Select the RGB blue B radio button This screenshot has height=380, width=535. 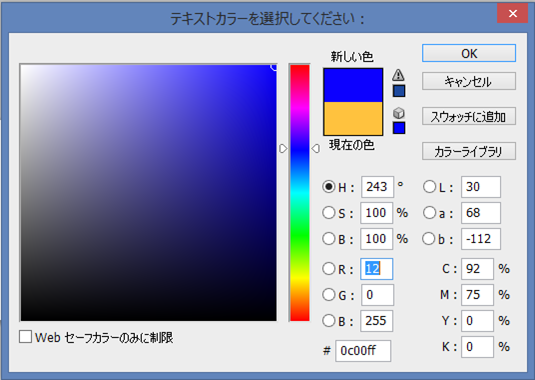[329, 320]
